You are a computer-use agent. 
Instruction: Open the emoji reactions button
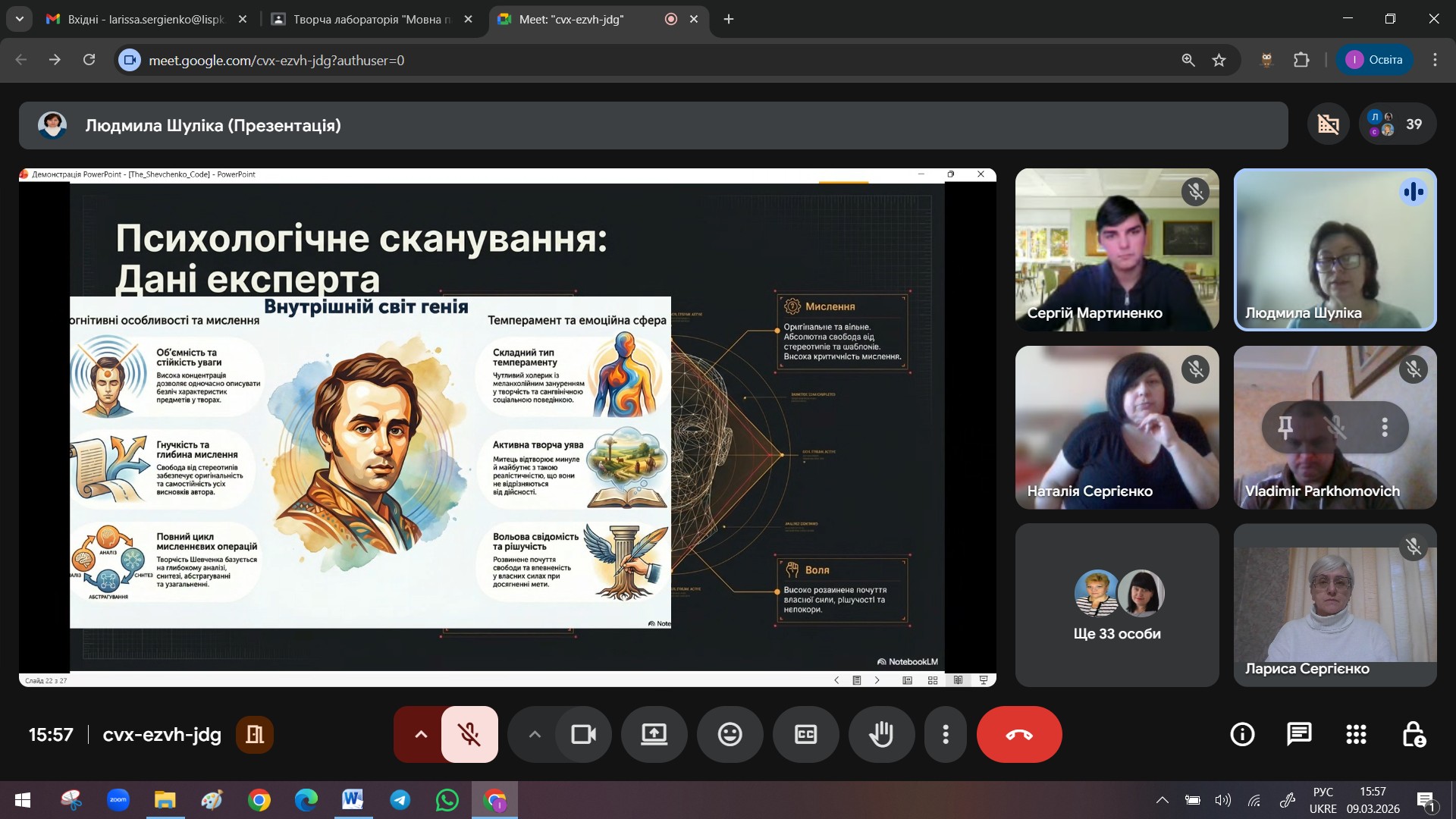[730, 734]
